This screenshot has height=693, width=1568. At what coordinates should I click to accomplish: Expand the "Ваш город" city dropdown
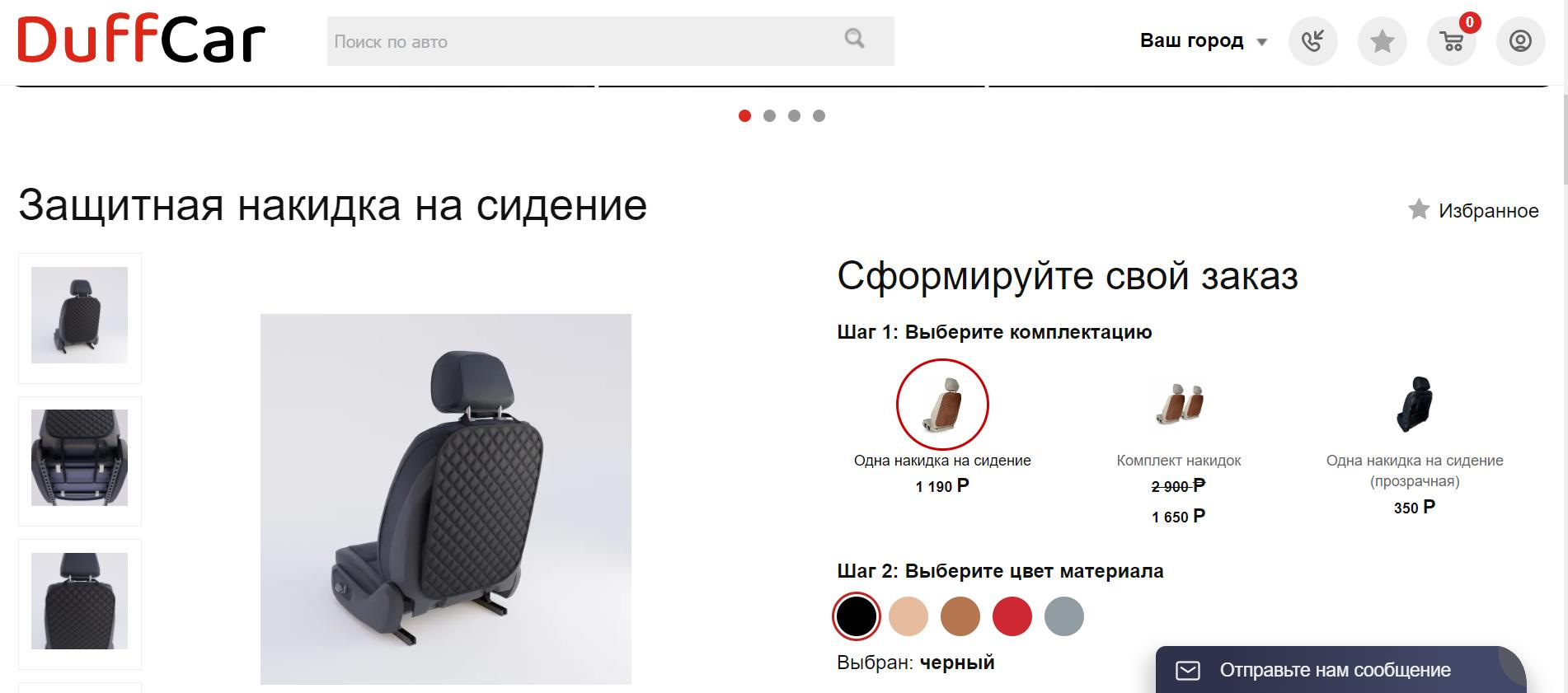coord(1204,40)
